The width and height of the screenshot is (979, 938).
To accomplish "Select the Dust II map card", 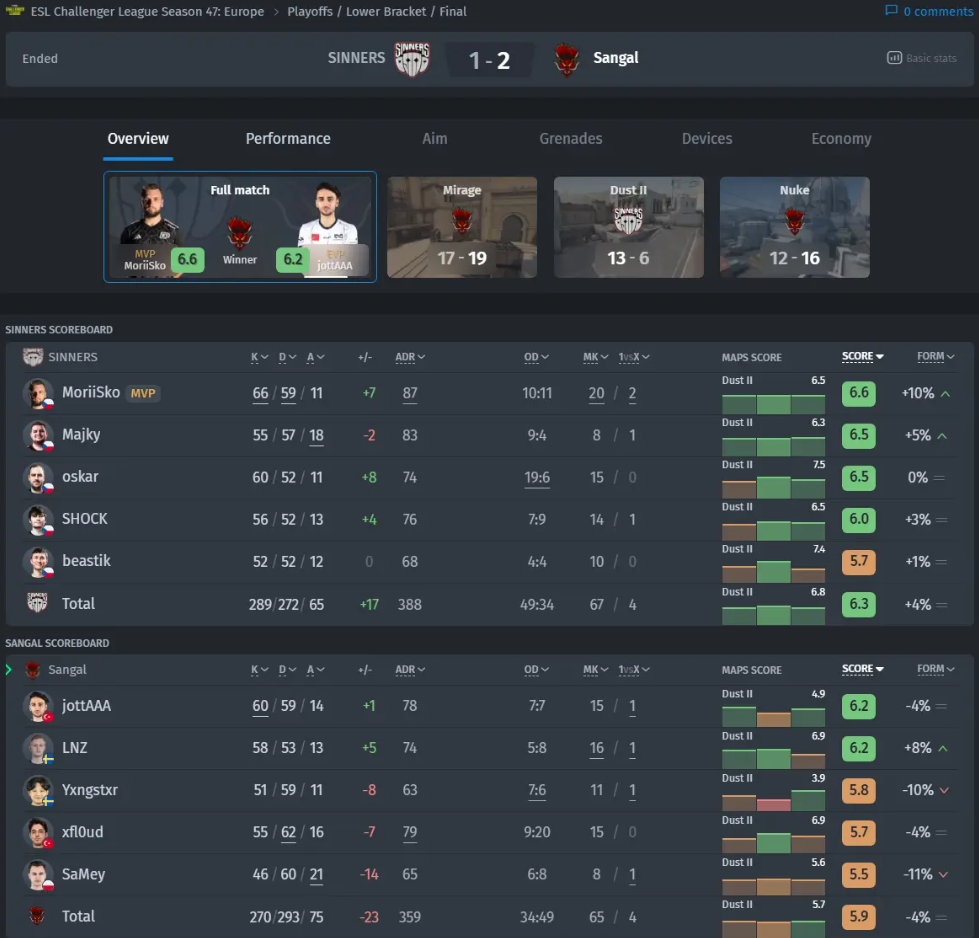I will 629,227.
